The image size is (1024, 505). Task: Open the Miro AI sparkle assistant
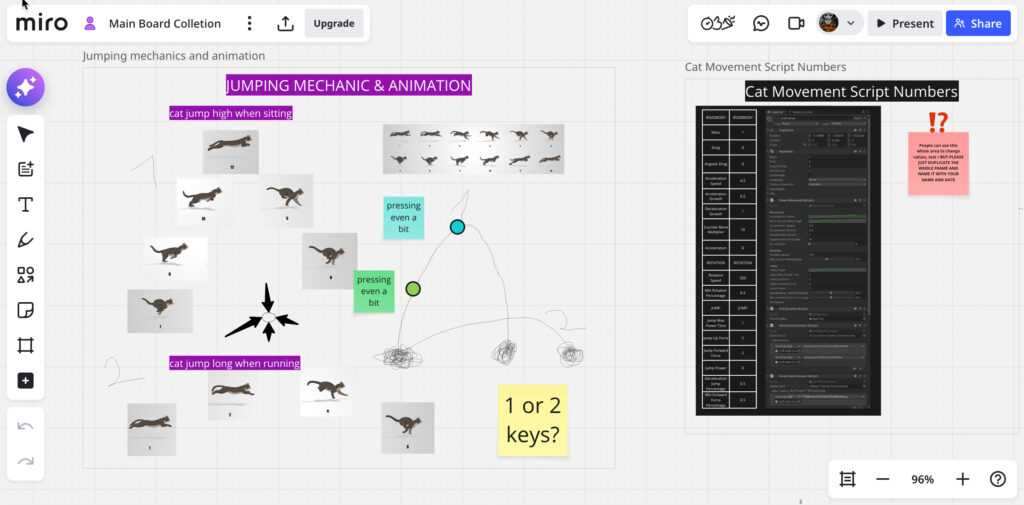[x=26, y=88]
